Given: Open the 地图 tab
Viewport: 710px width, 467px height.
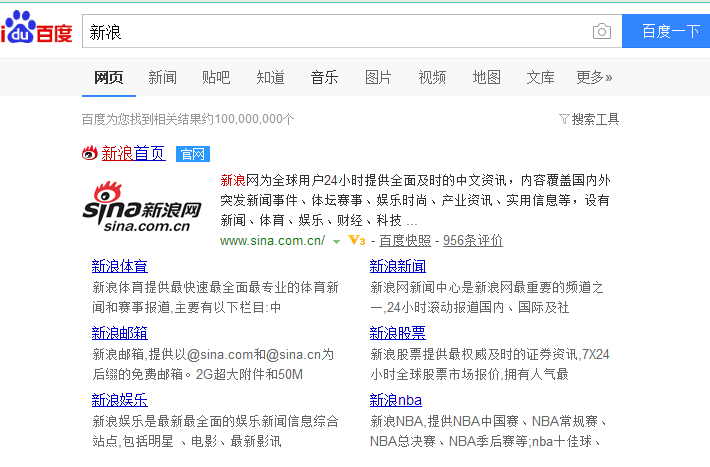Looking at the screenshot, I should pyautogui.click(x=486, y=77).
